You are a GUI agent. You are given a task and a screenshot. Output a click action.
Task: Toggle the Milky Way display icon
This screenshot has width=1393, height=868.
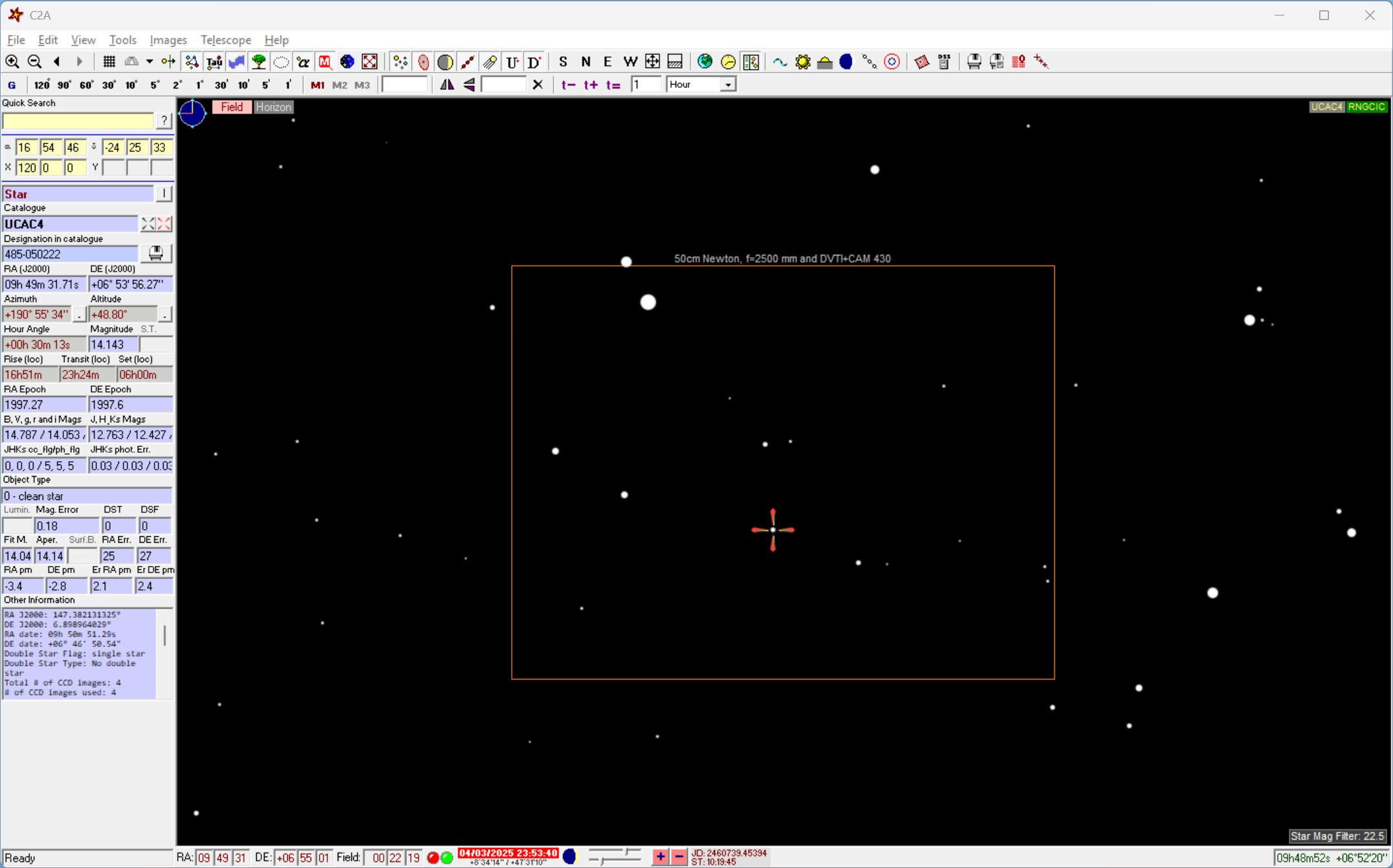click(x=236, y=61)
